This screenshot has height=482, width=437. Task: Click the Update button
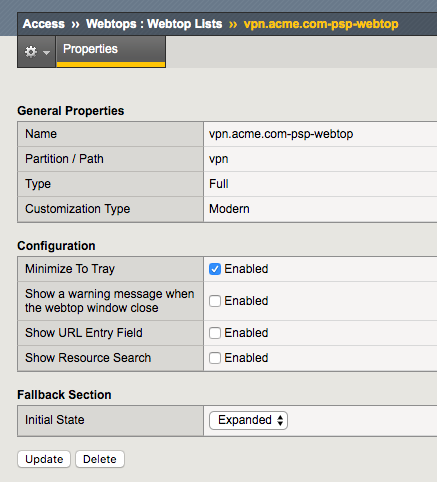pyautogui.click(x=44, y=459)
